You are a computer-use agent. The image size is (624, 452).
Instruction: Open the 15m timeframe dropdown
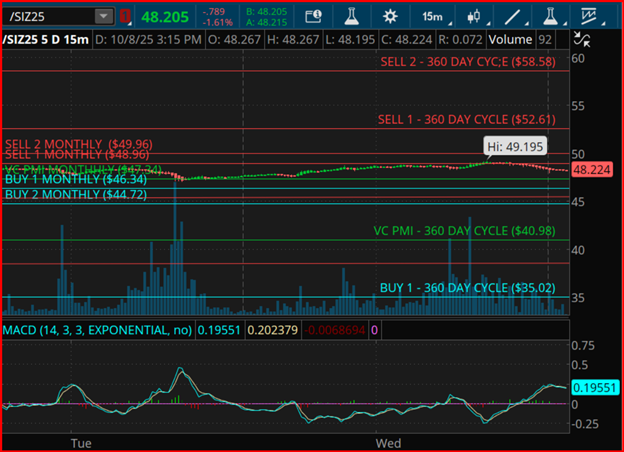click(432, 17)
